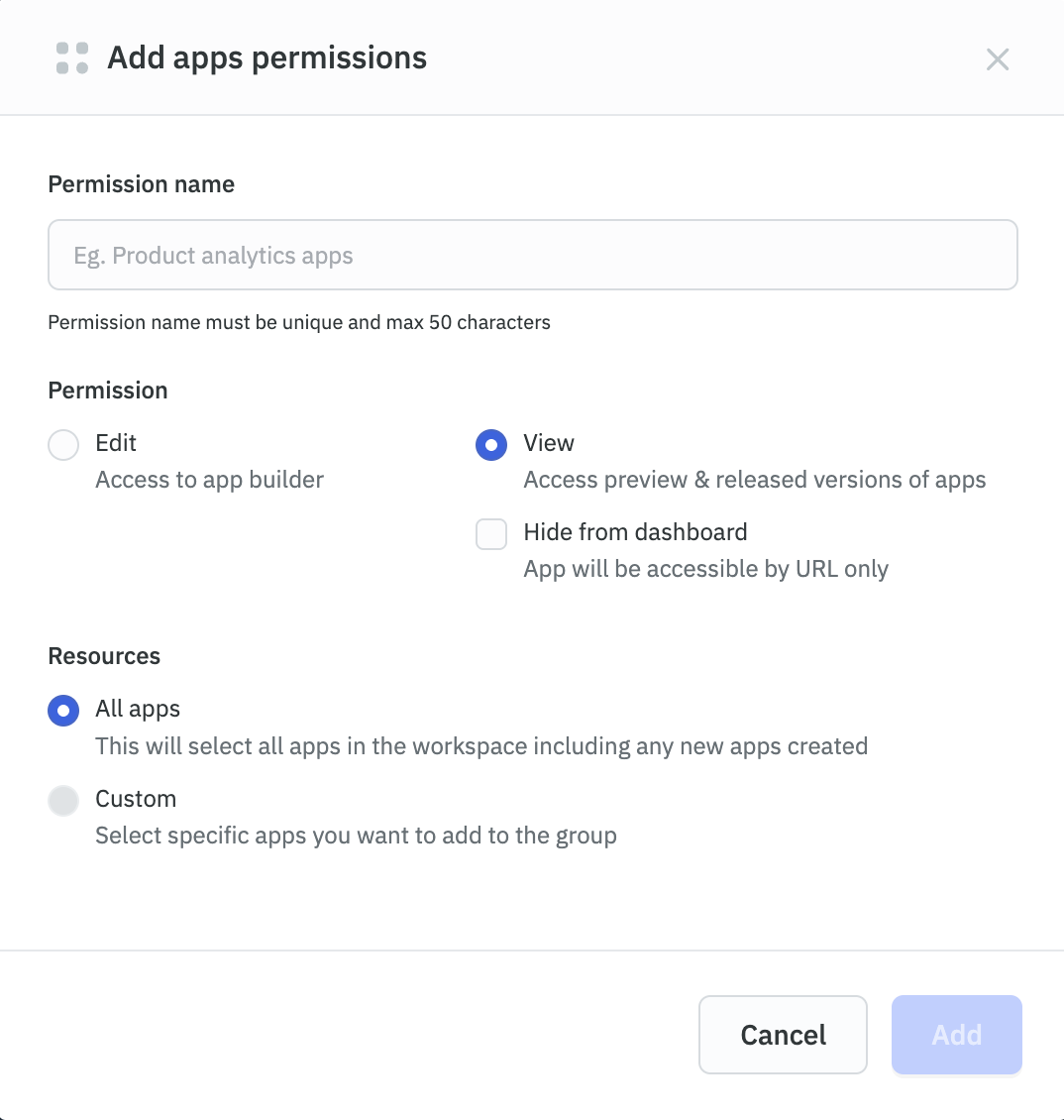
Task: Click the Add button
Action: [x=955, y=1034]
